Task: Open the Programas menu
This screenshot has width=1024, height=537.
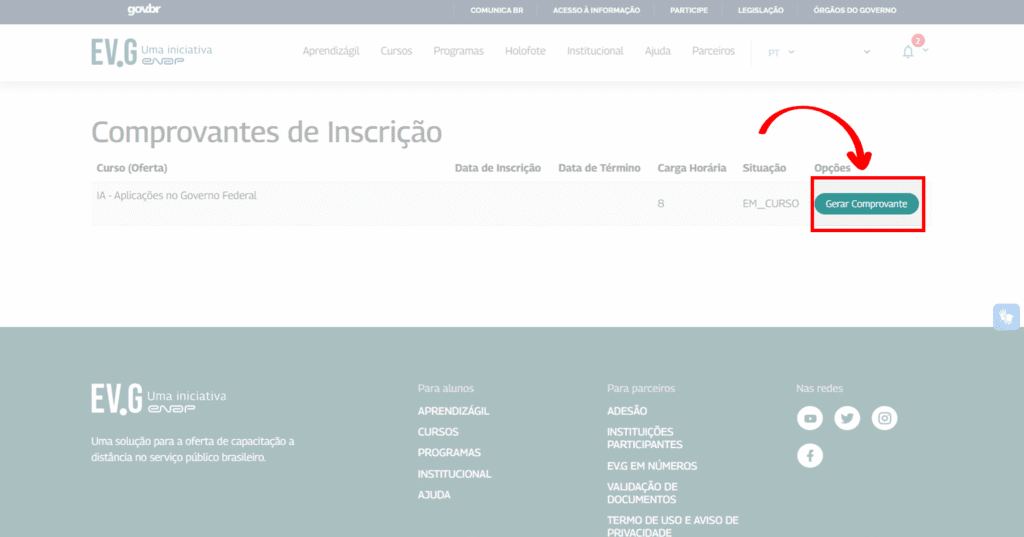Action: 458,51
